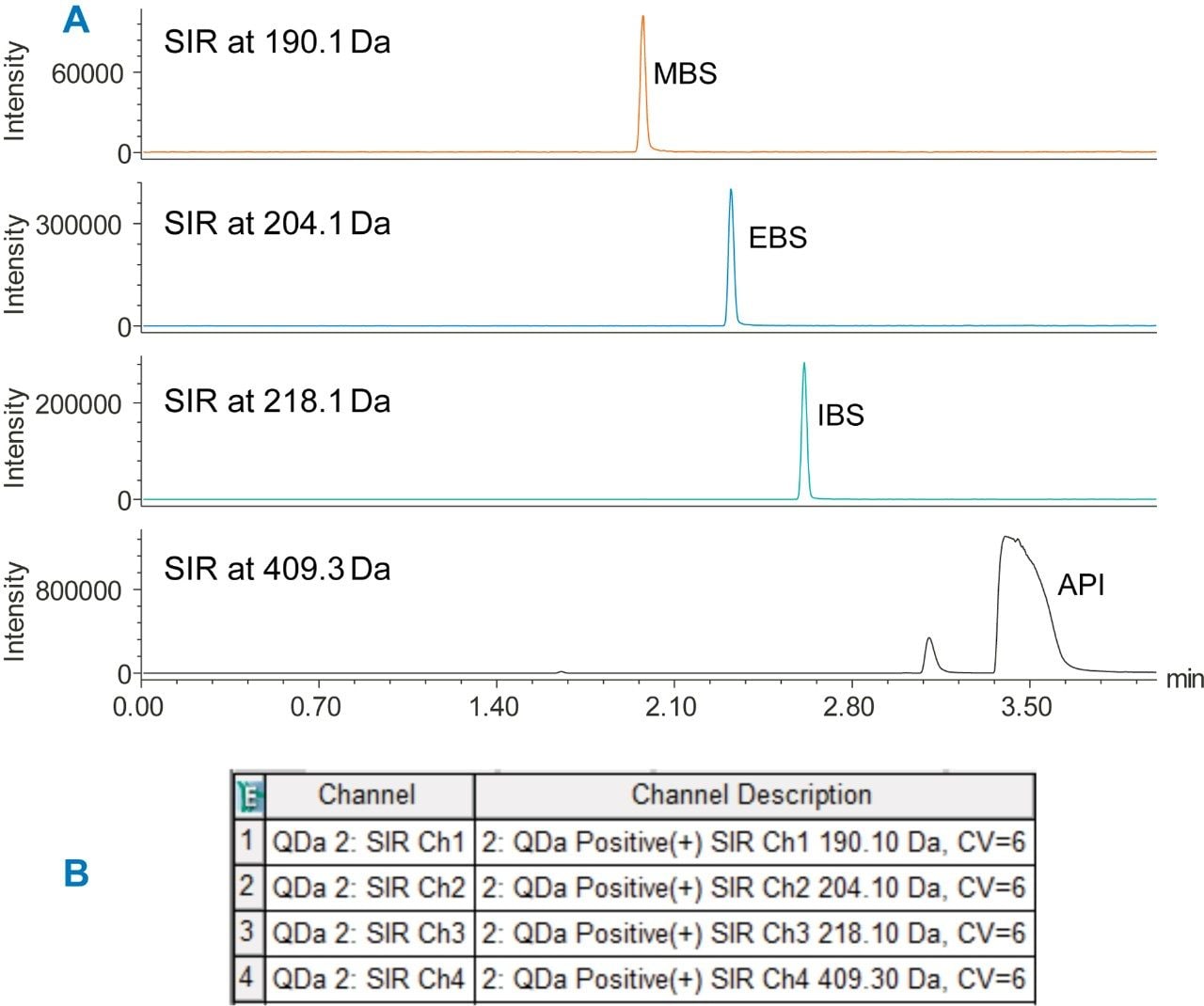Click the QDa 2: SIR Ch2 cell

[368, 888]
